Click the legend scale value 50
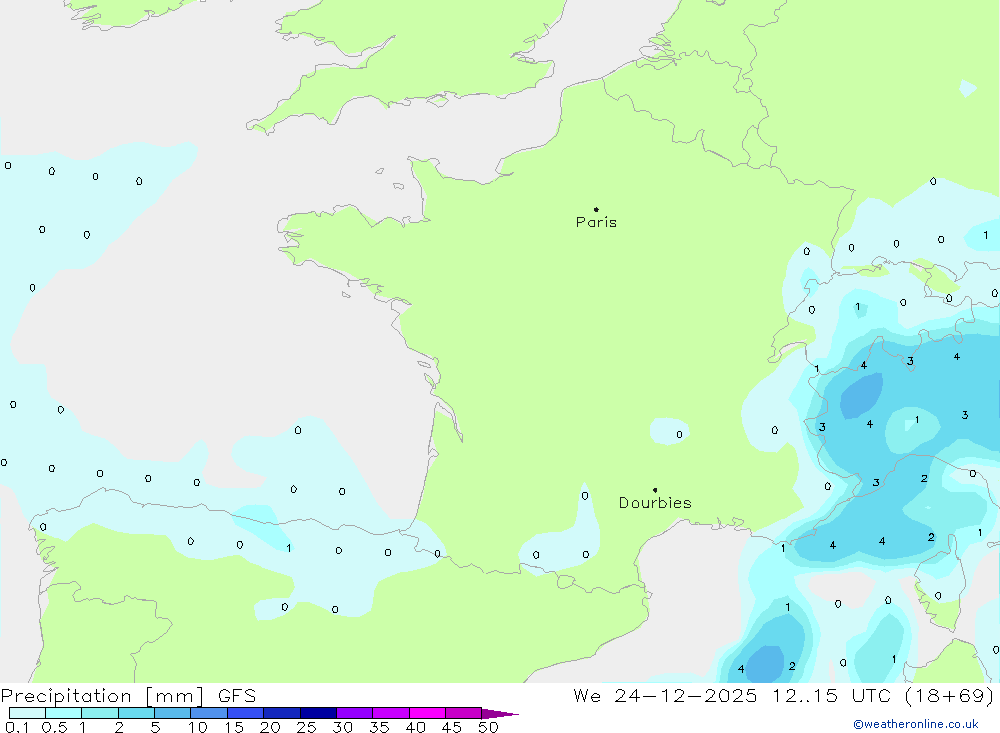Screen dimensions: 1000x733 point(488,727)
